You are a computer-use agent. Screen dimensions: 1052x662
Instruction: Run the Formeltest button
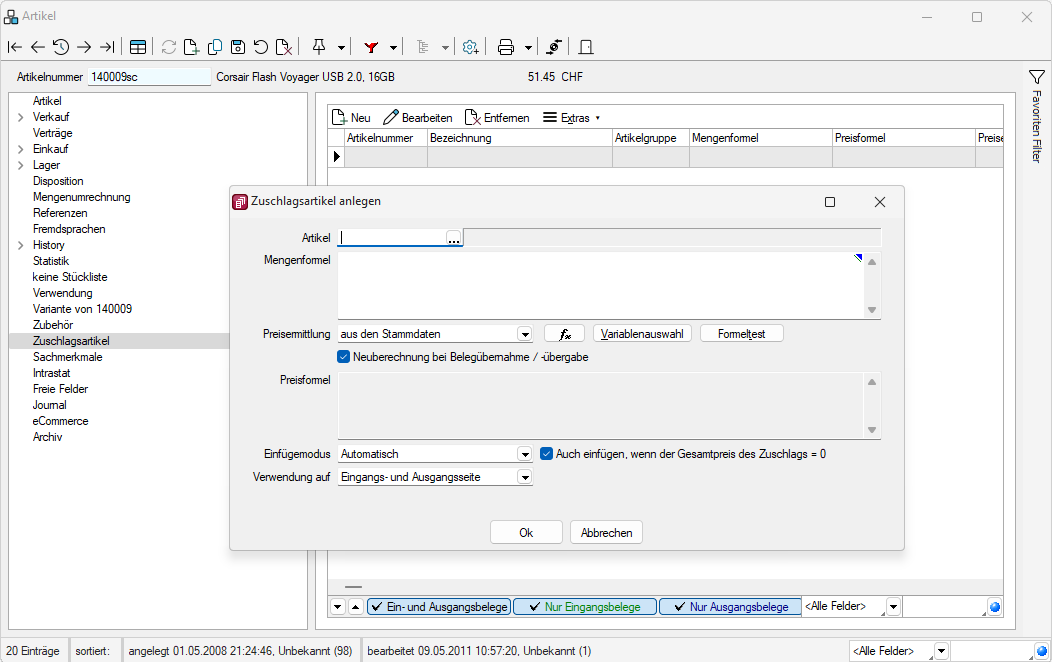(x=741, y=334)
